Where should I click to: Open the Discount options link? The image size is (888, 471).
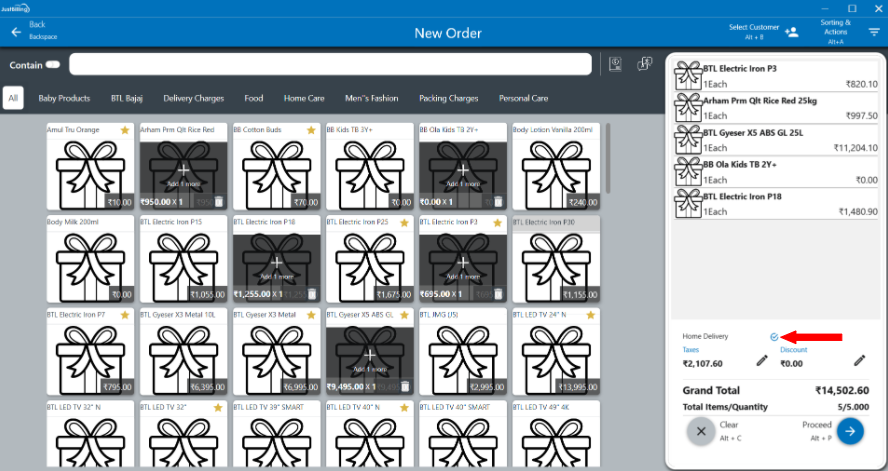793,350
